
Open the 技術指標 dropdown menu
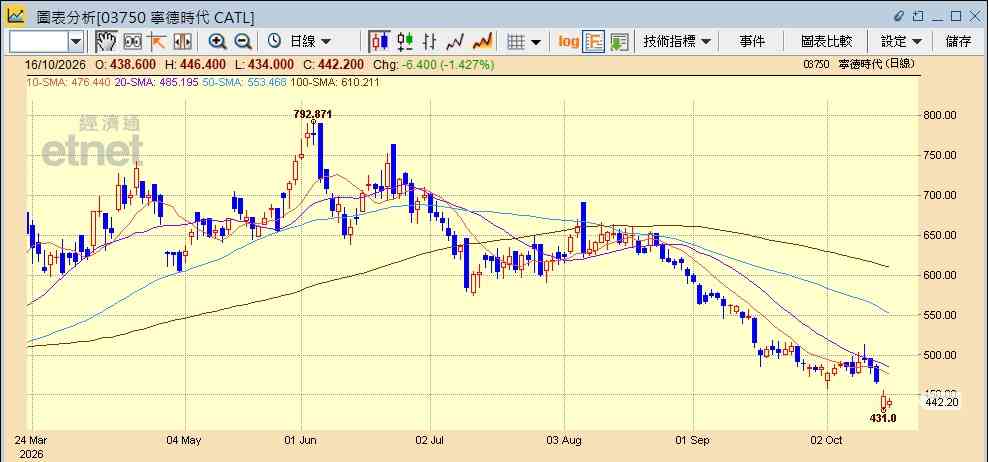(677, 42)
